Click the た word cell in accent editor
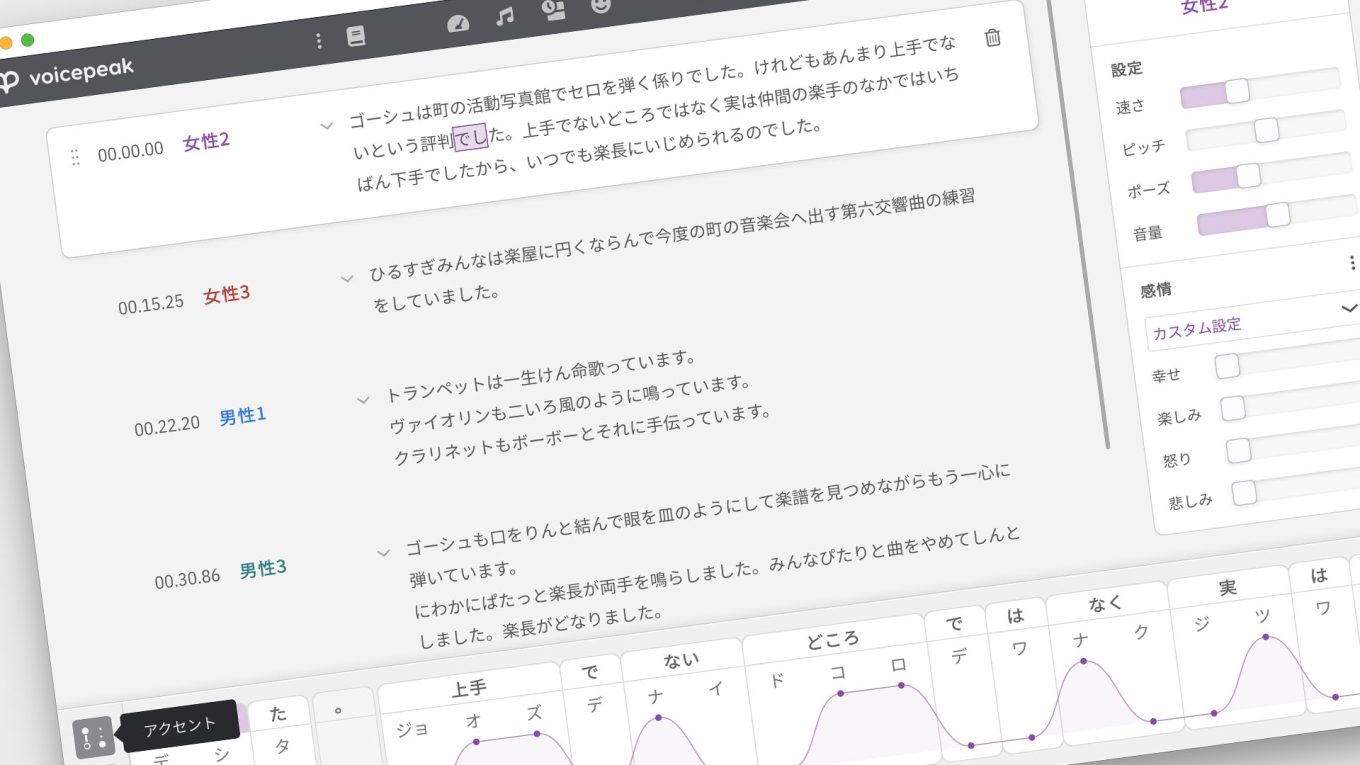This screenshot has width=1360, height=765. pos(279,714)
